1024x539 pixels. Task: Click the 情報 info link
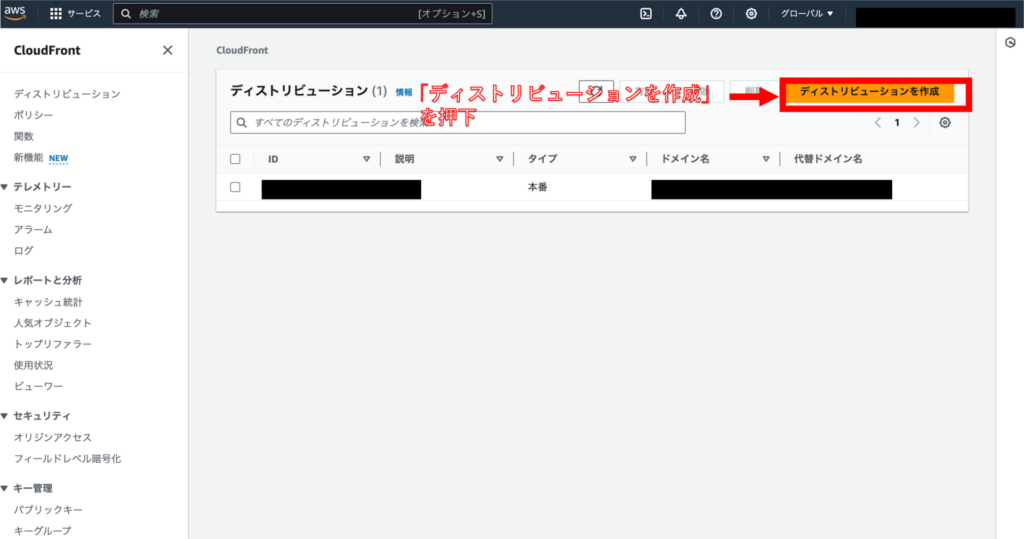(x=404, y=92)
